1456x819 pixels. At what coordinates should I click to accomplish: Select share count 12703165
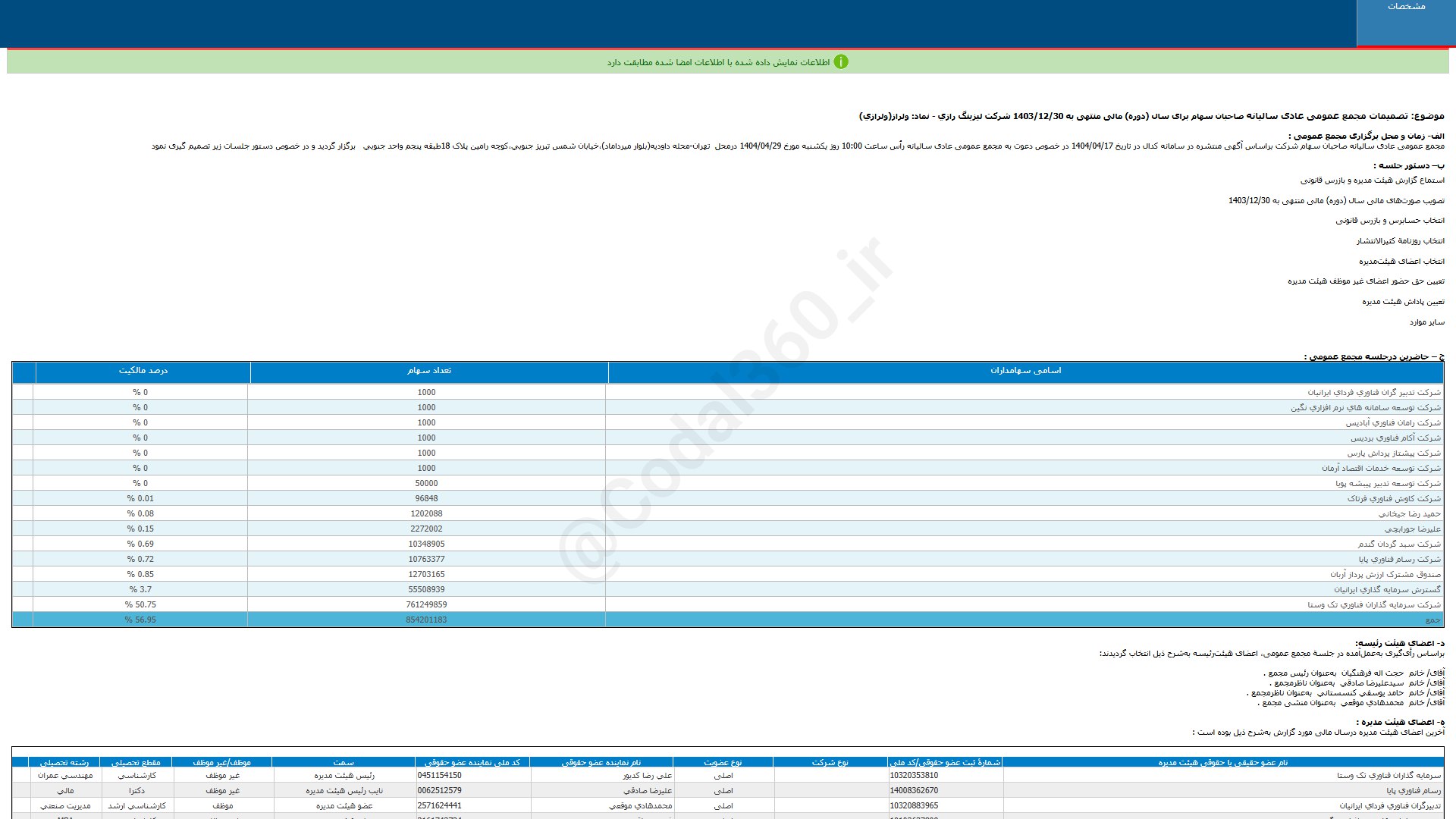tap(426, 575)
